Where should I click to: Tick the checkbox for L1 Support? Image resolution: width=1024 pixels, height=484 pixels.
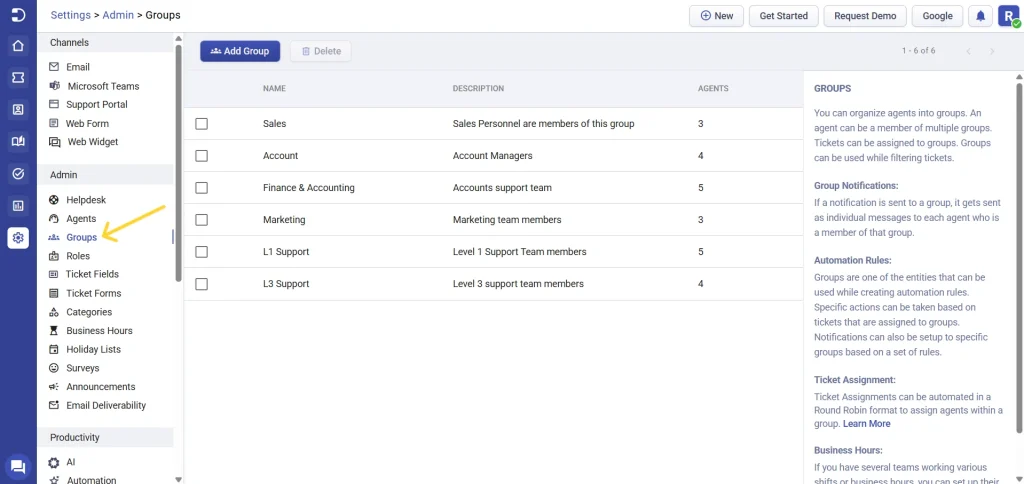click(x=202, y=251)
